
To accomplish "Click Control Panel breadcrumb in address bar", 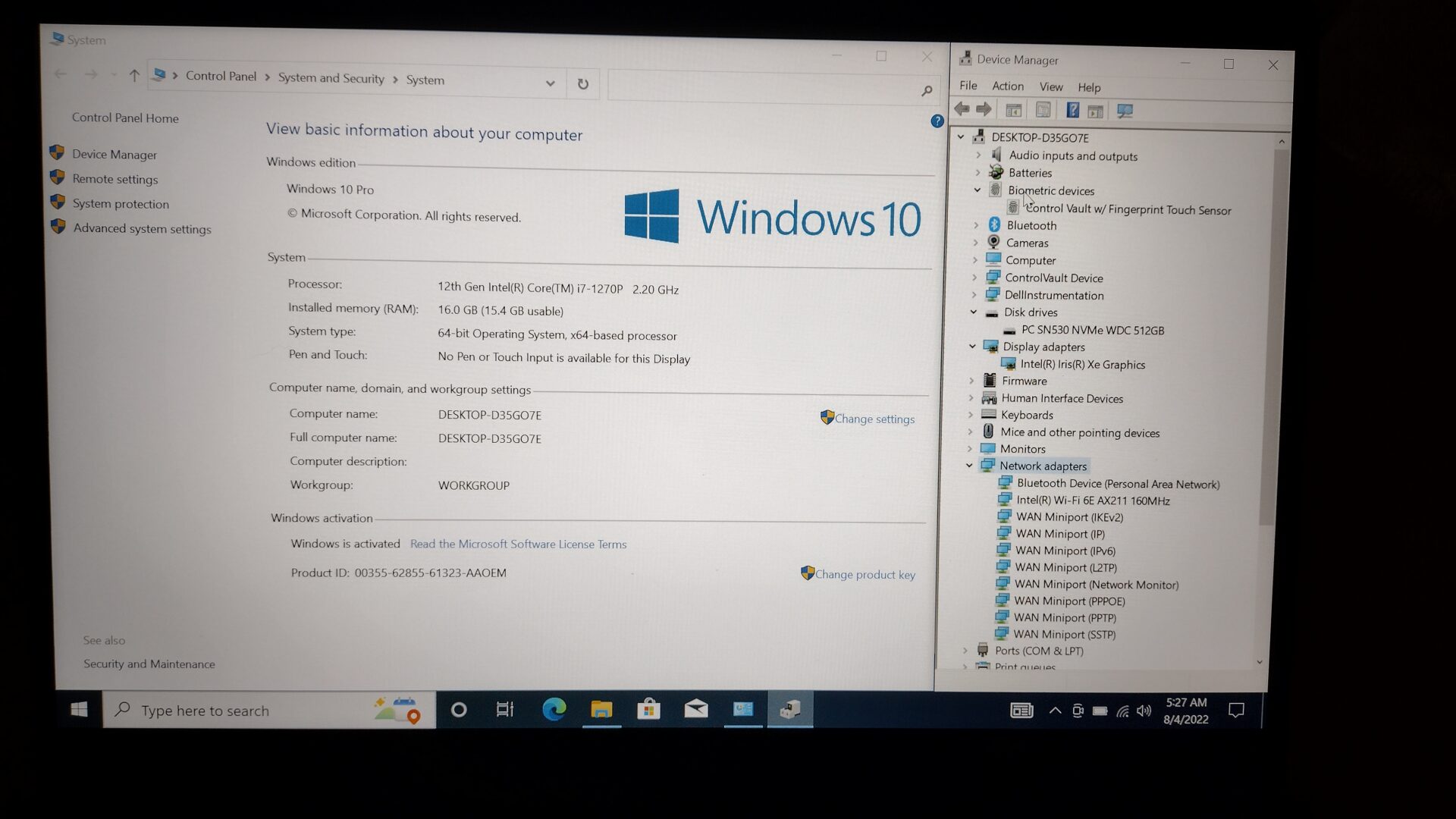I will coord(221,76).
